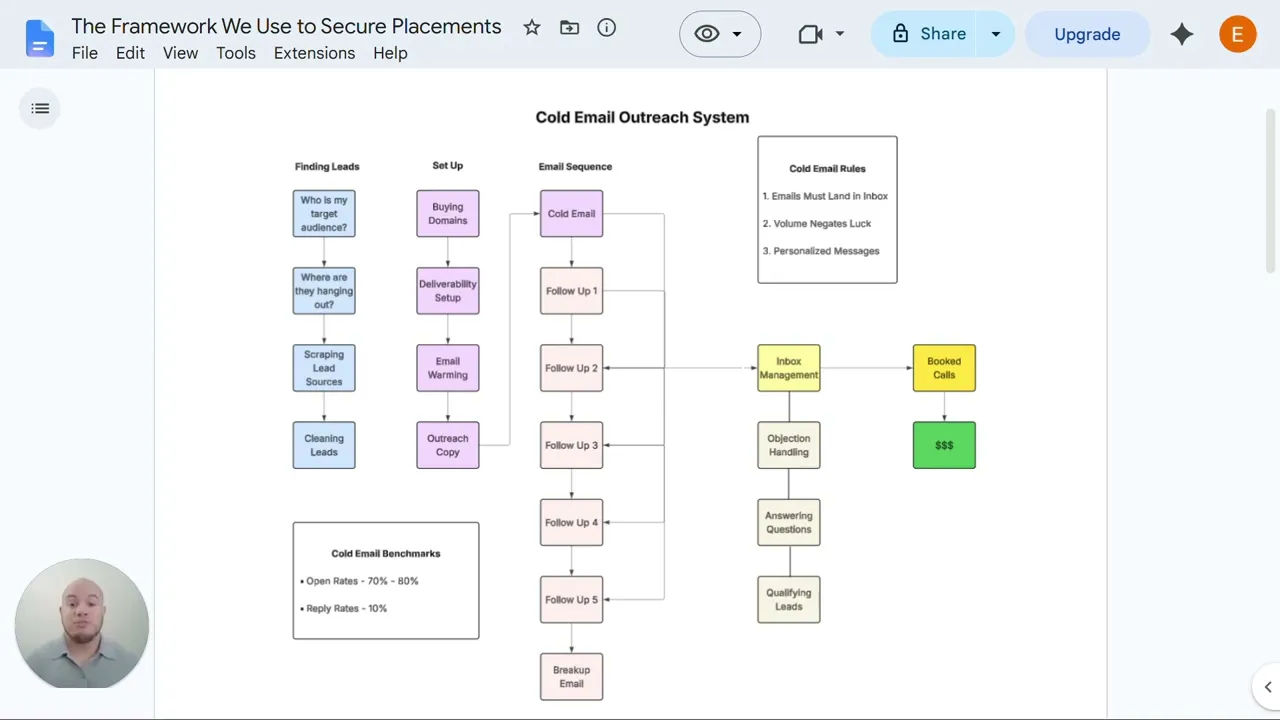
Task: Expand the meeting camera dropdown arrow
Action: 839,34
